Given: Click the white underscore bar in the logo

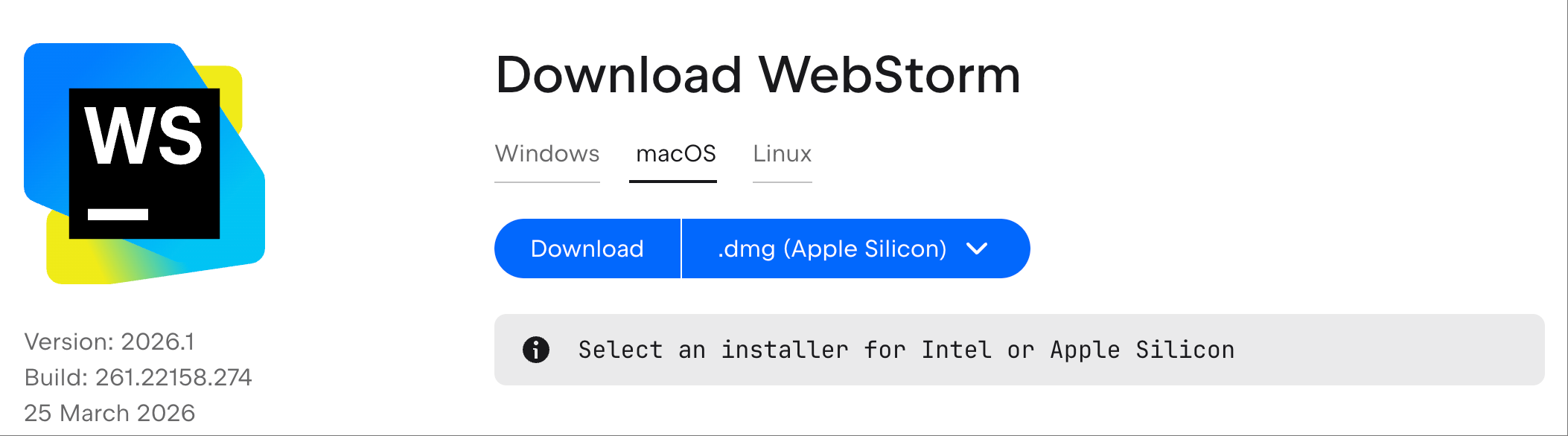Looking at the screenshot, I should 118,214.
